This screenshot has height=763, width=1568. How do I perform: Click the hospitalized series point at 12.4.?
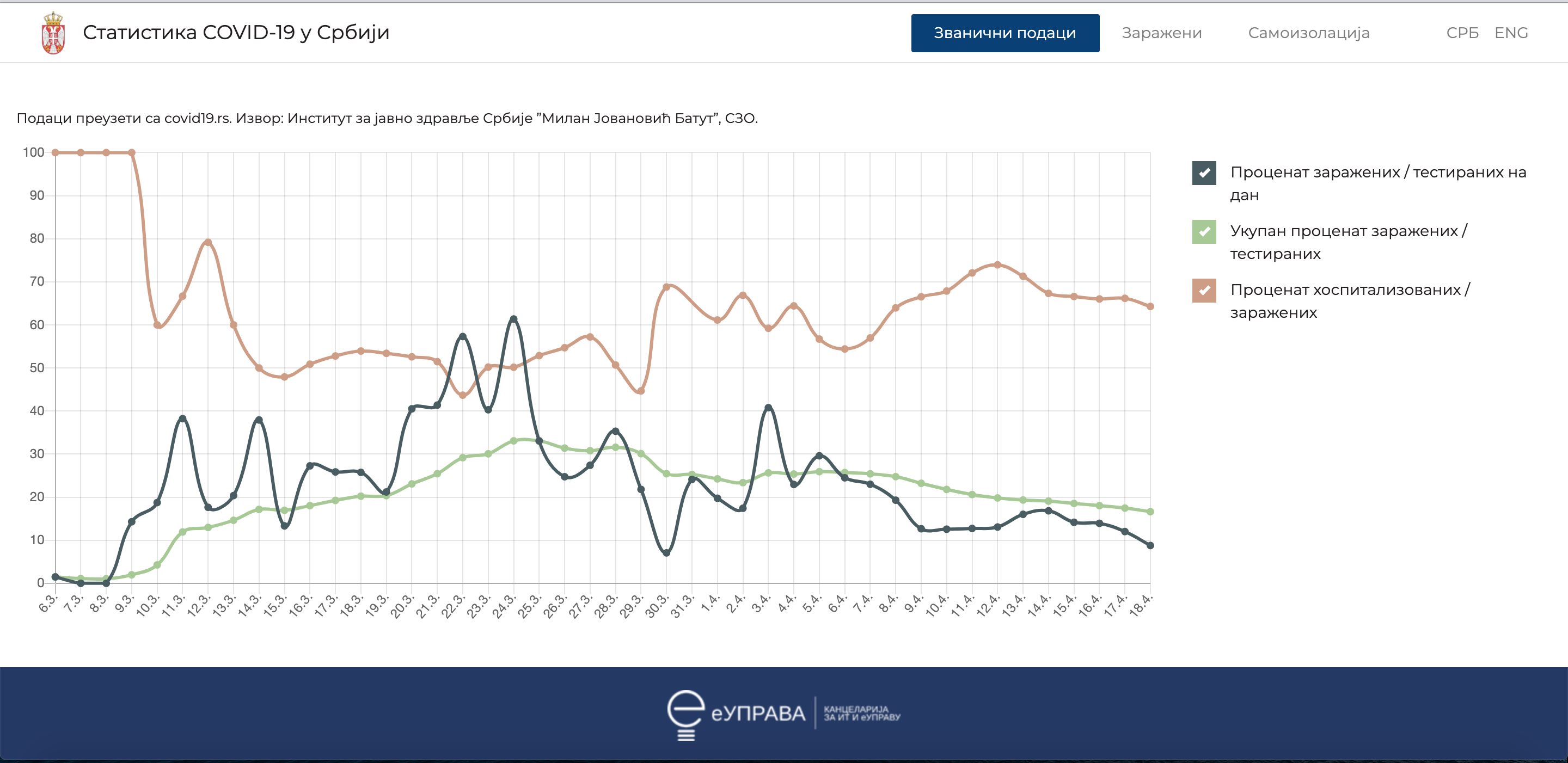pos(997,264)
